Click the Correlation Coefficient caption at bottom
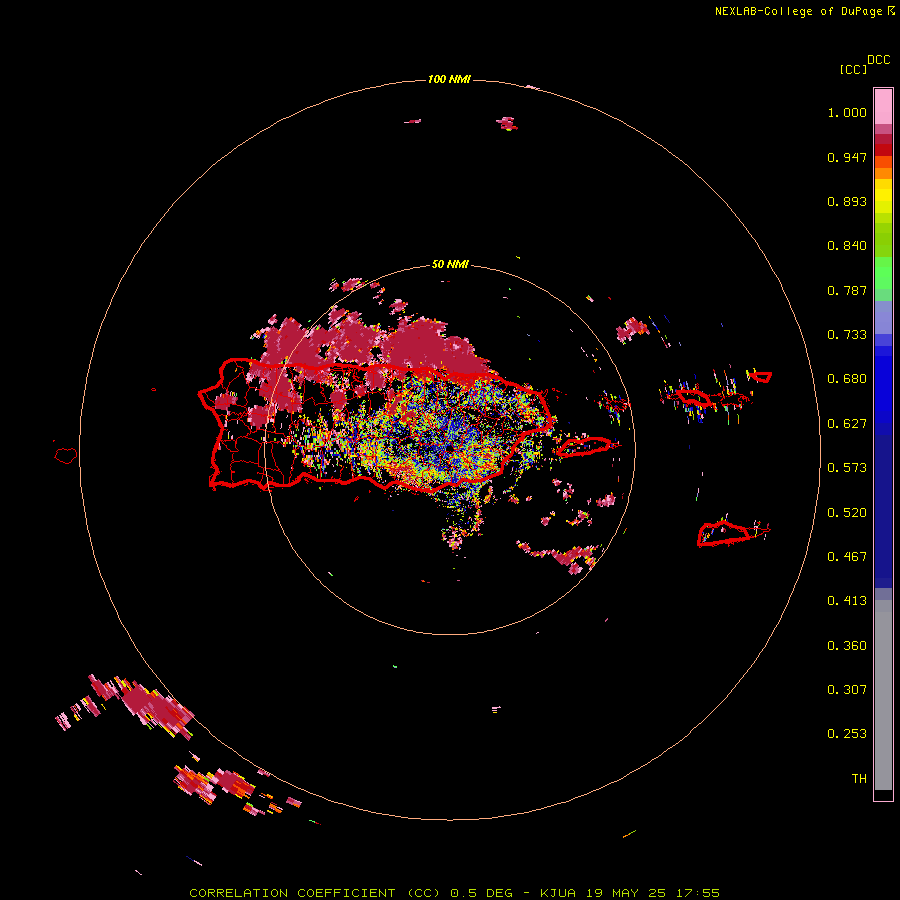 (454, 893)
